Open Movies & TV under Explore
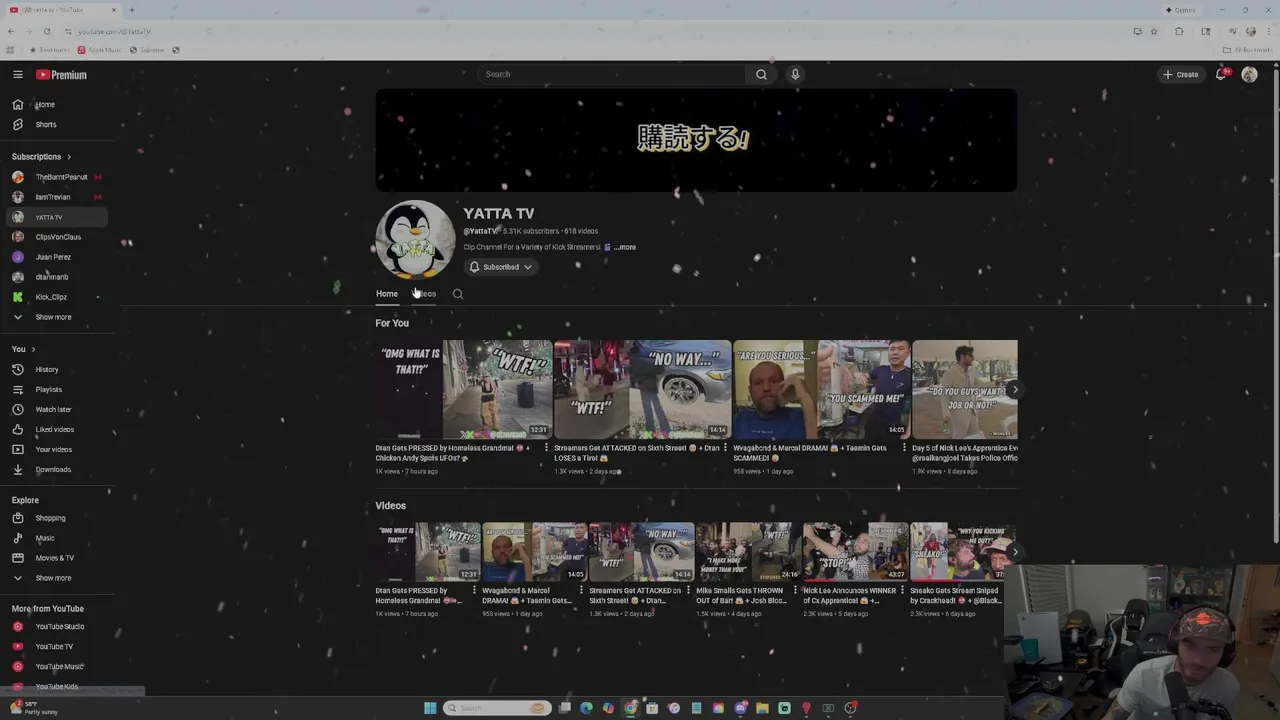 point(56,558)
